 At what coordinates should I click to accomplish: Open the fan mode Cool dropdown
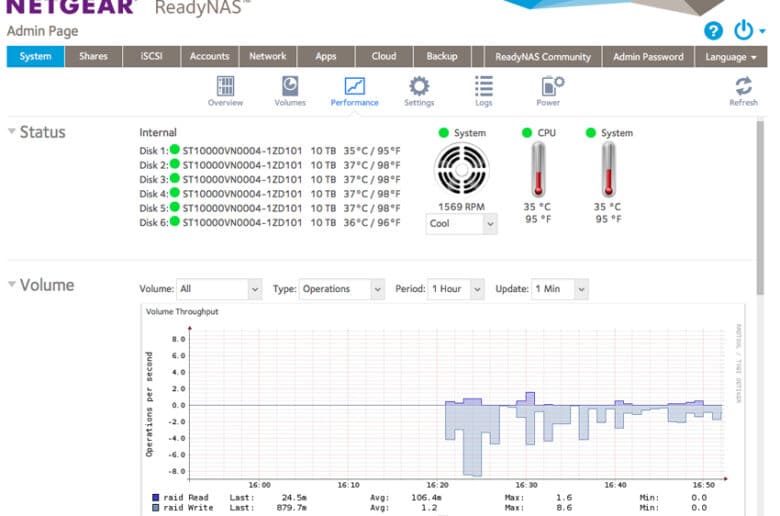point(461,223)
